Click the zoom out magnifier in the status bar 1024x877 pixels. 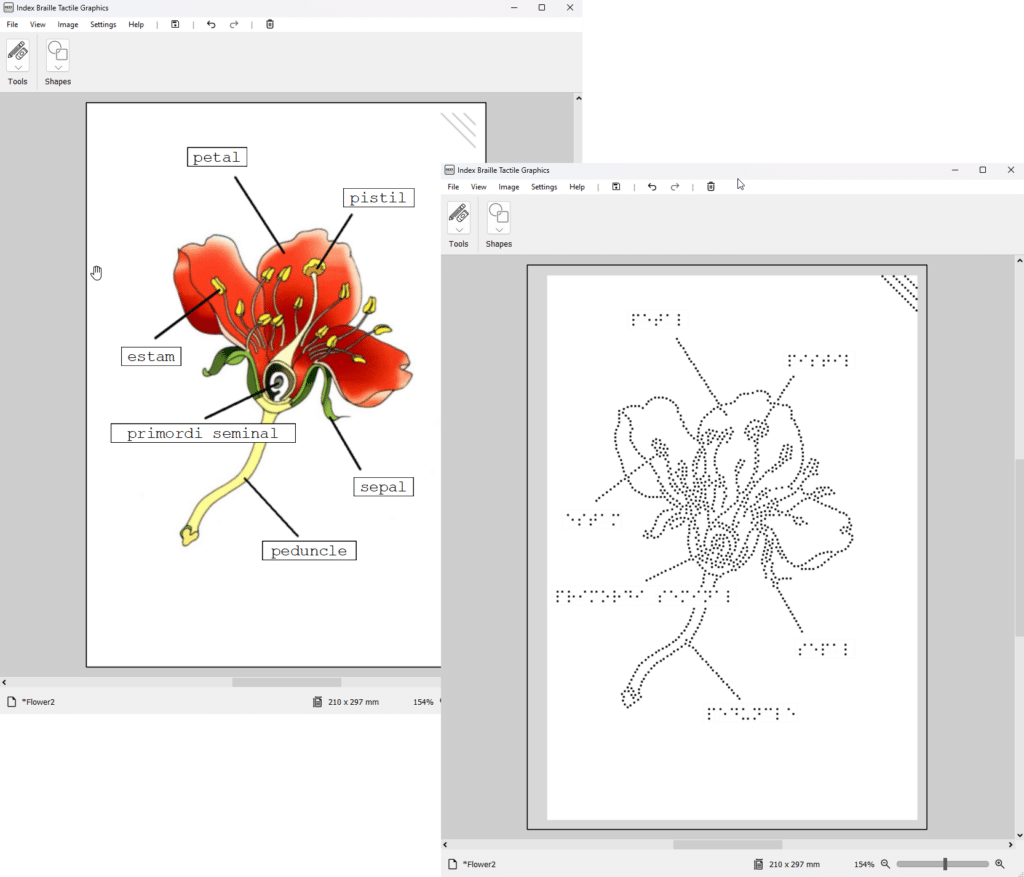(x=885, y=864)
